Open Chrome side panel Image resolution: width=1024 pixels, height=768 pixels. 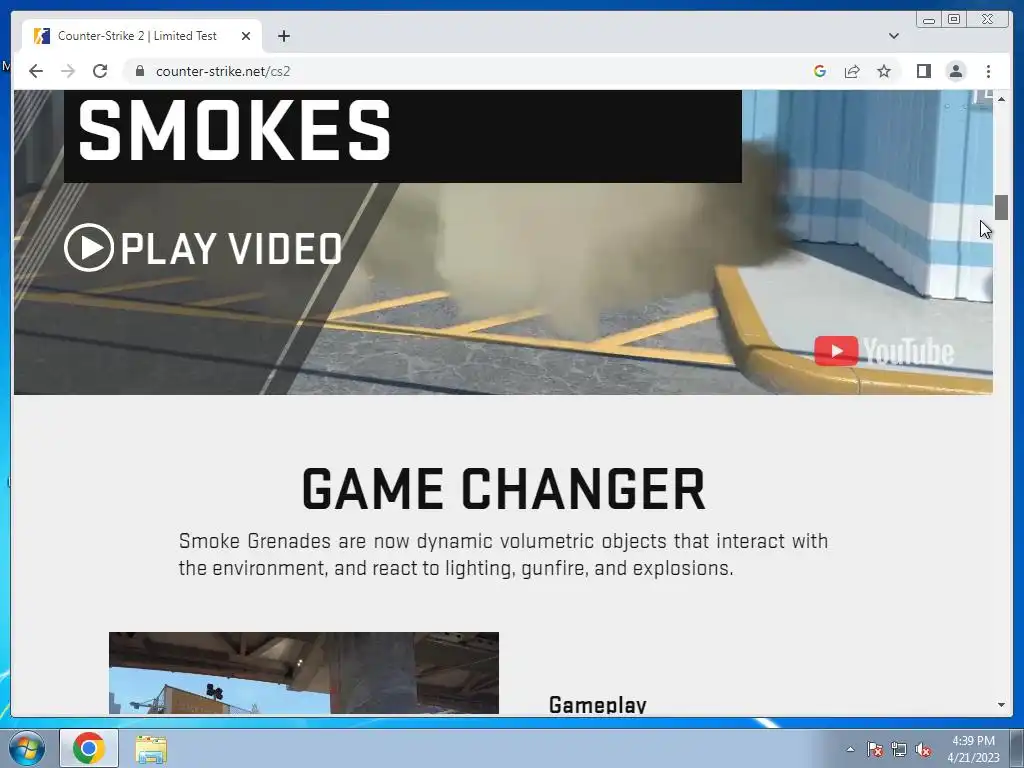click(x=923, y=71)
